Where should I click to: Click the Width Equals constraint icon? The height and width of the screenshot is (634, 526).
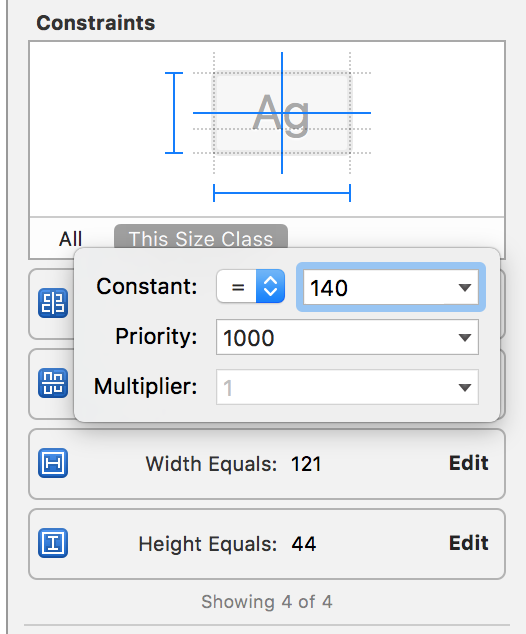click(x=53, y=463)
